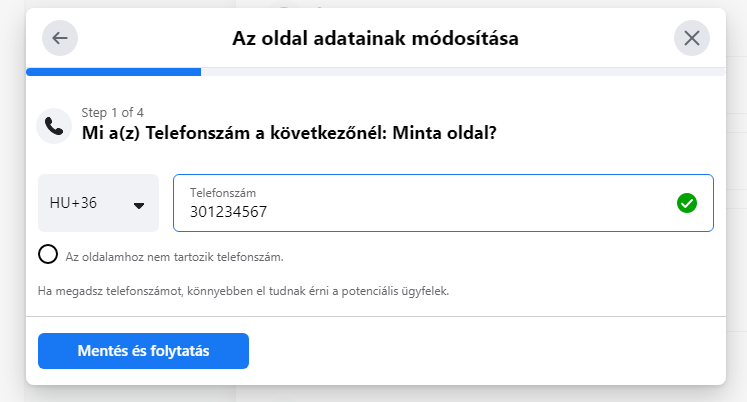Click the dialog title 'Az oldal adatainak módosítása'
747x402 pixels.
(x=375, y=38)
